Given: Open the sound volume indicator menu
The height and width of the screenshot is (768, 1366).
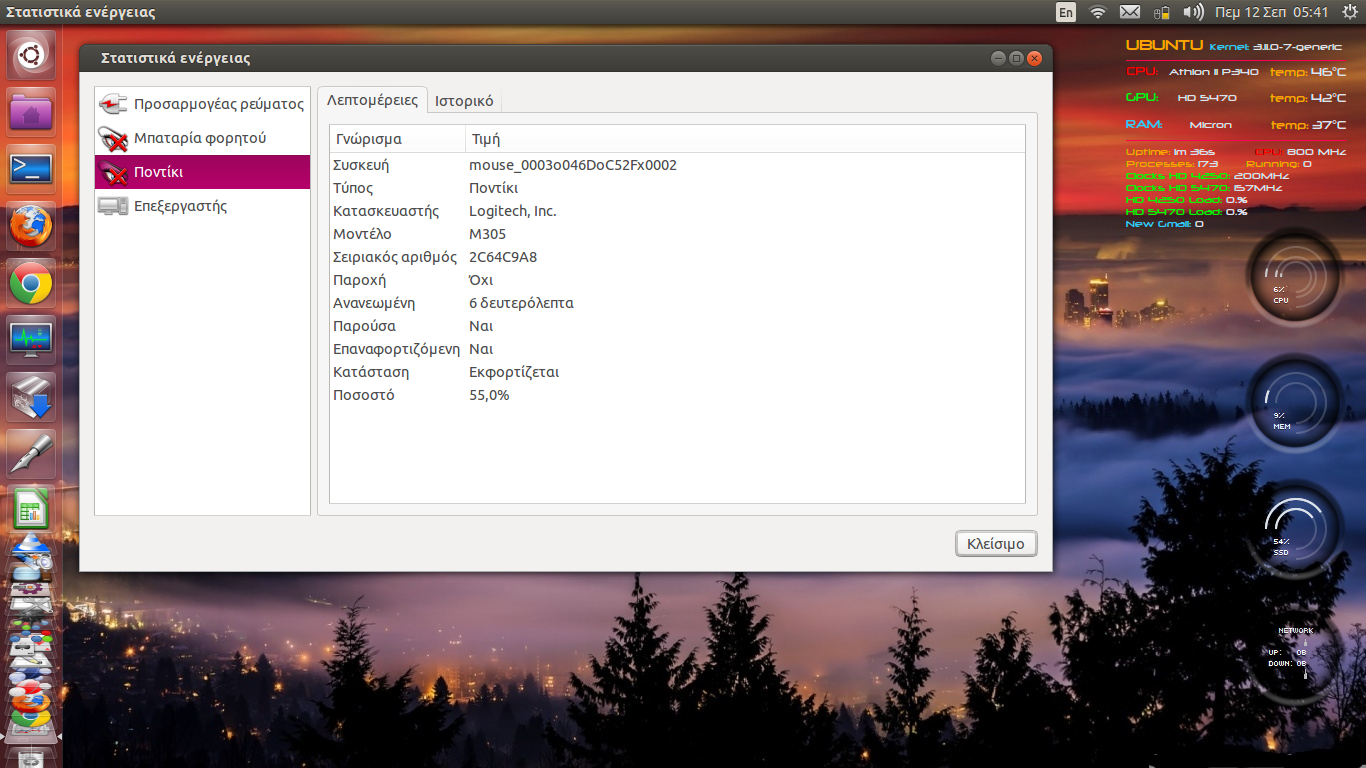Looking at the screenshot, I should coord(1193,12).
